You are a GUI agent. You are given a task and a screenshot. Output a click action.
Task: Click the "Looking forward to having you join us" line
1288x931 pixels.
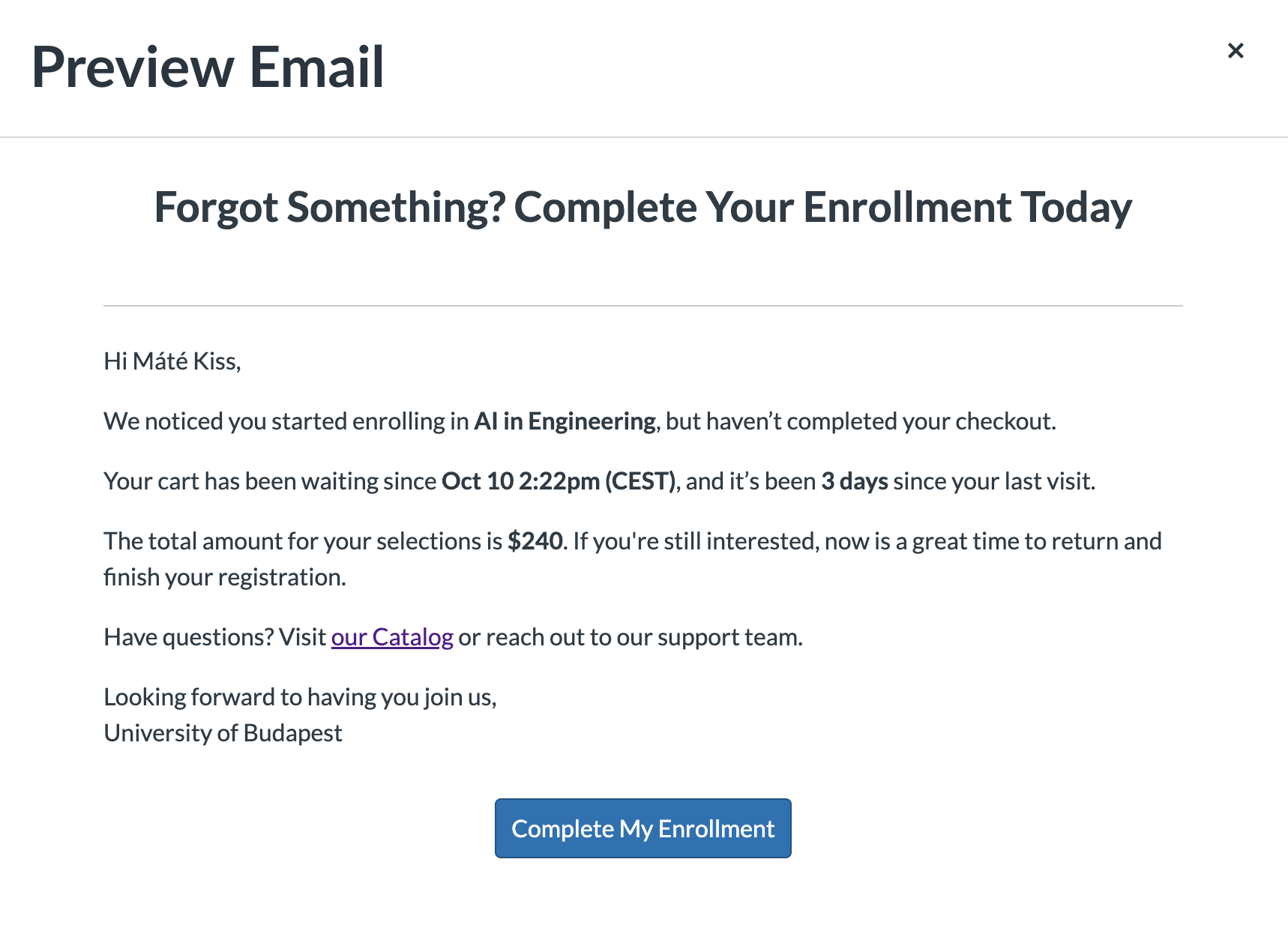300,697
